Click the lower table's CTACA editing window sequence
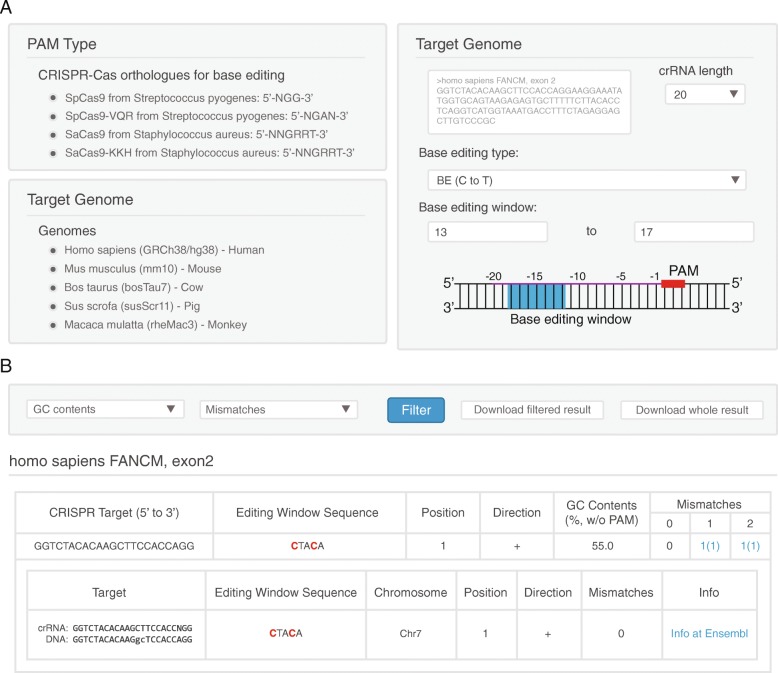Viewport: 778px width, 673px height. tap(285, 633)
